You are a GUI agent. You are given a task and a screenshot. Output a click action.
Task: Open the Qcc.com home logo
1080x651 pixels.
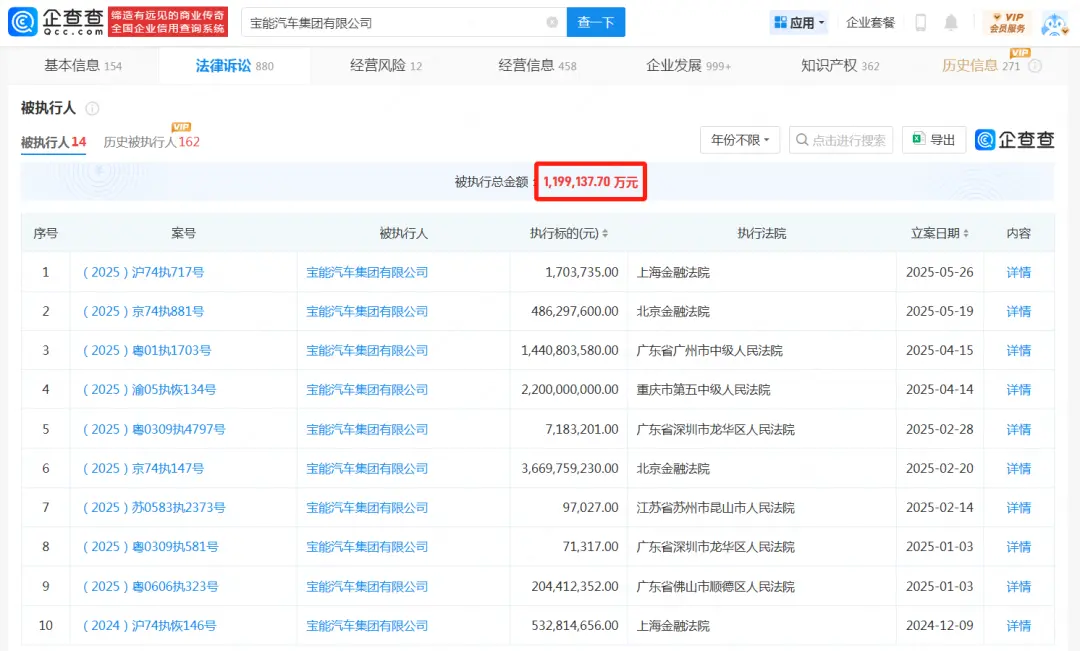click(x=56, y=22)
